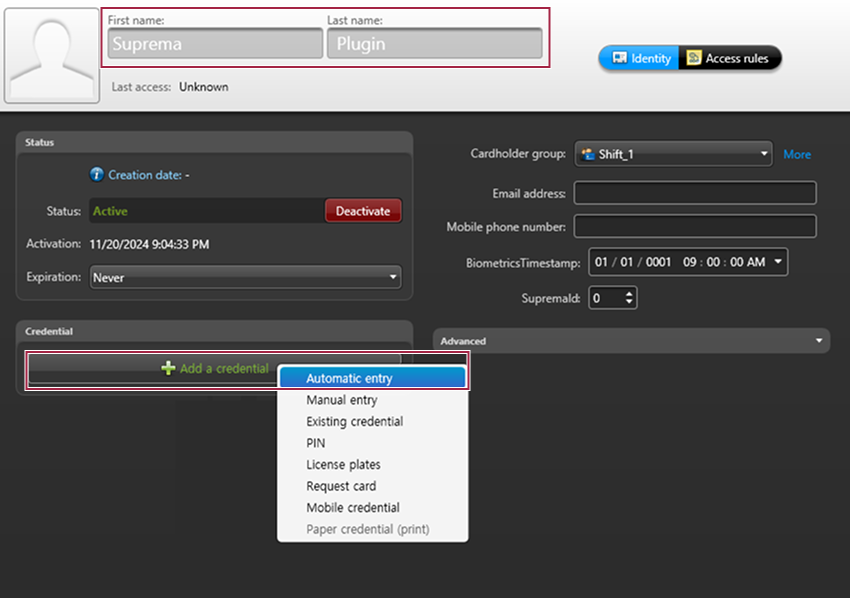
Task: Select License plates from menu
Action: pos(343,465)
